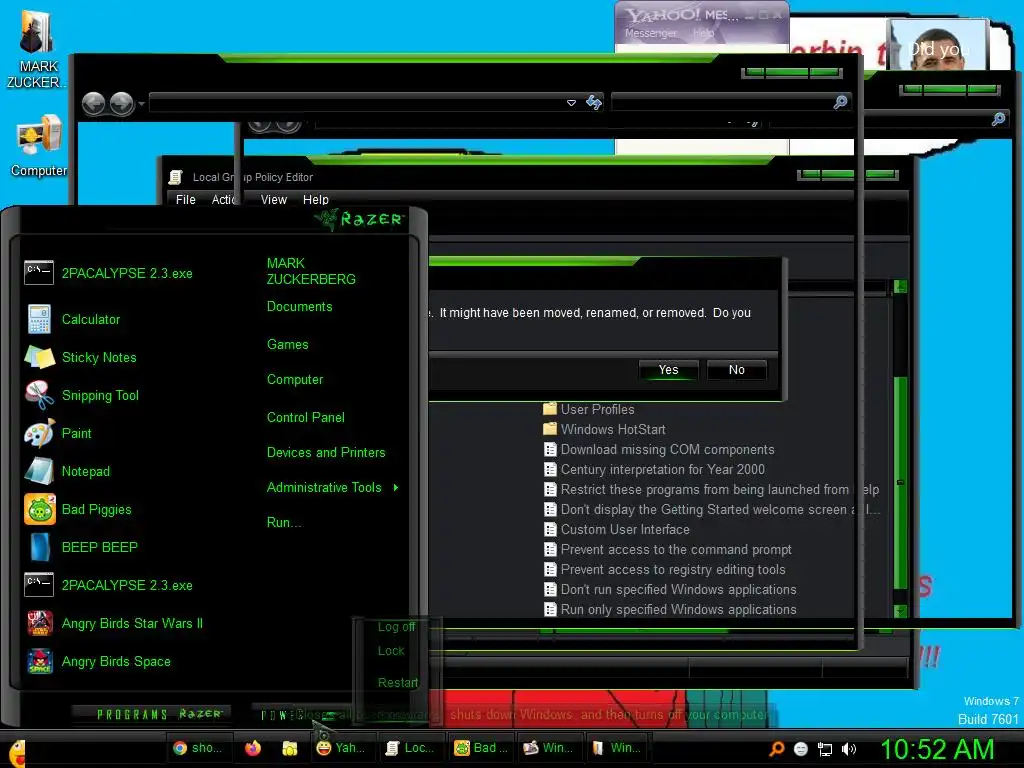The image size is (1024, 768).
Task: Expand the Administrative Tools submenu arrow
Action: click(x=396, y=487)
